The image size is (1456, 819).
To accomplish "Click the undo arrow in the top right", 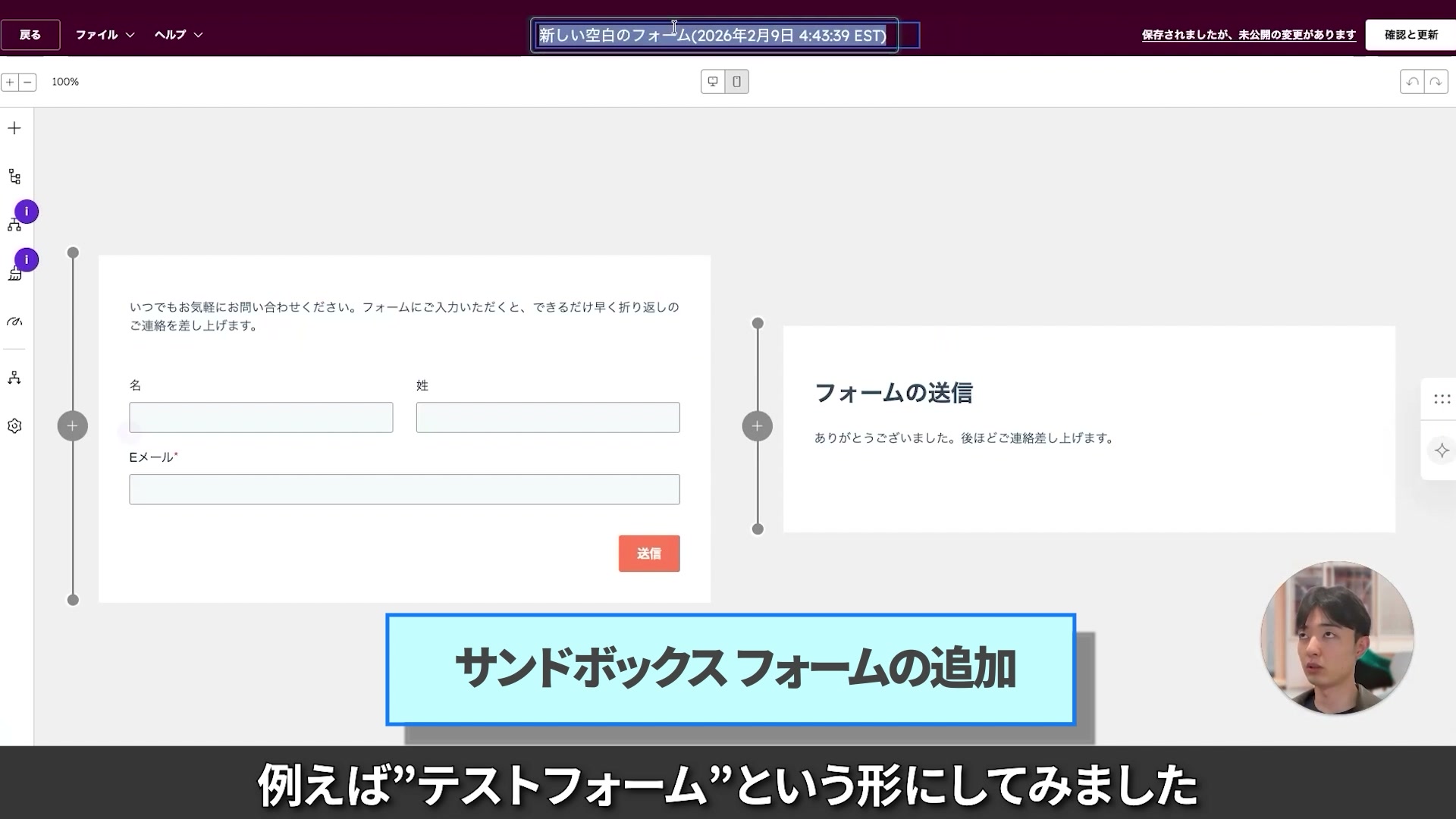I will (x=1412, y=81).
